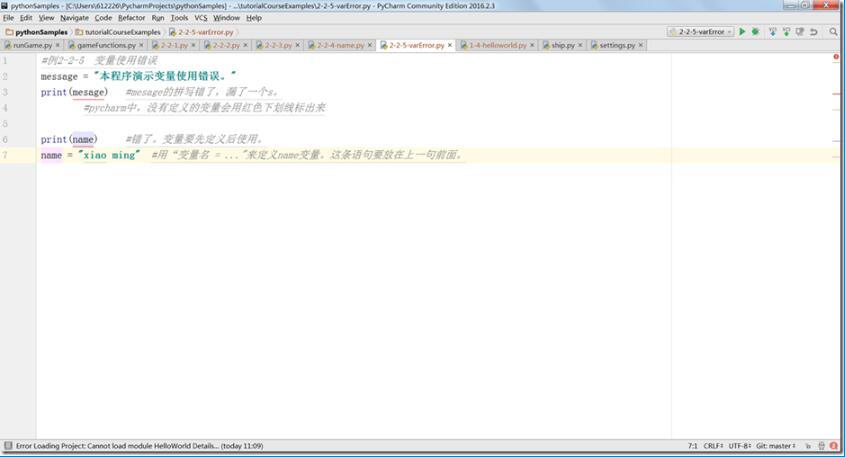
Task: Open the File menu
Action: [9, 18]
